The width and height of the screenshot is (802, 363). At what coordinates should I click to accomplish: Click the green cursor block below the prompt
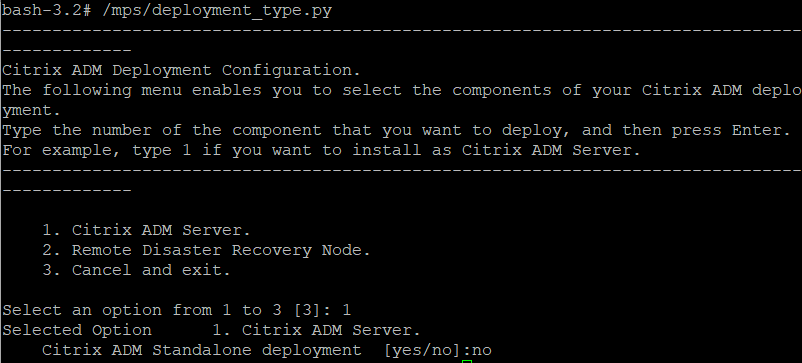466,361
